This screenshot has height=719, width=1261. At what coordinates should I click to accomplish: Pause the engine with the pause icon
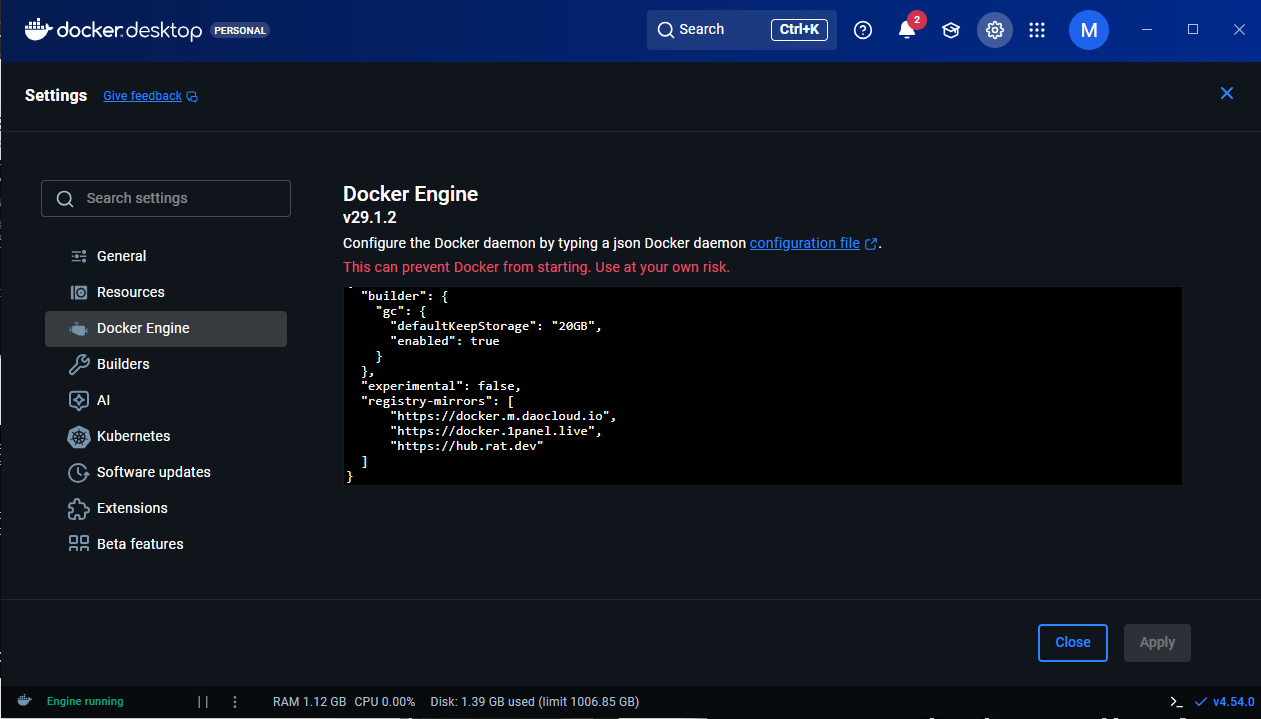click(x=203, y=702)
